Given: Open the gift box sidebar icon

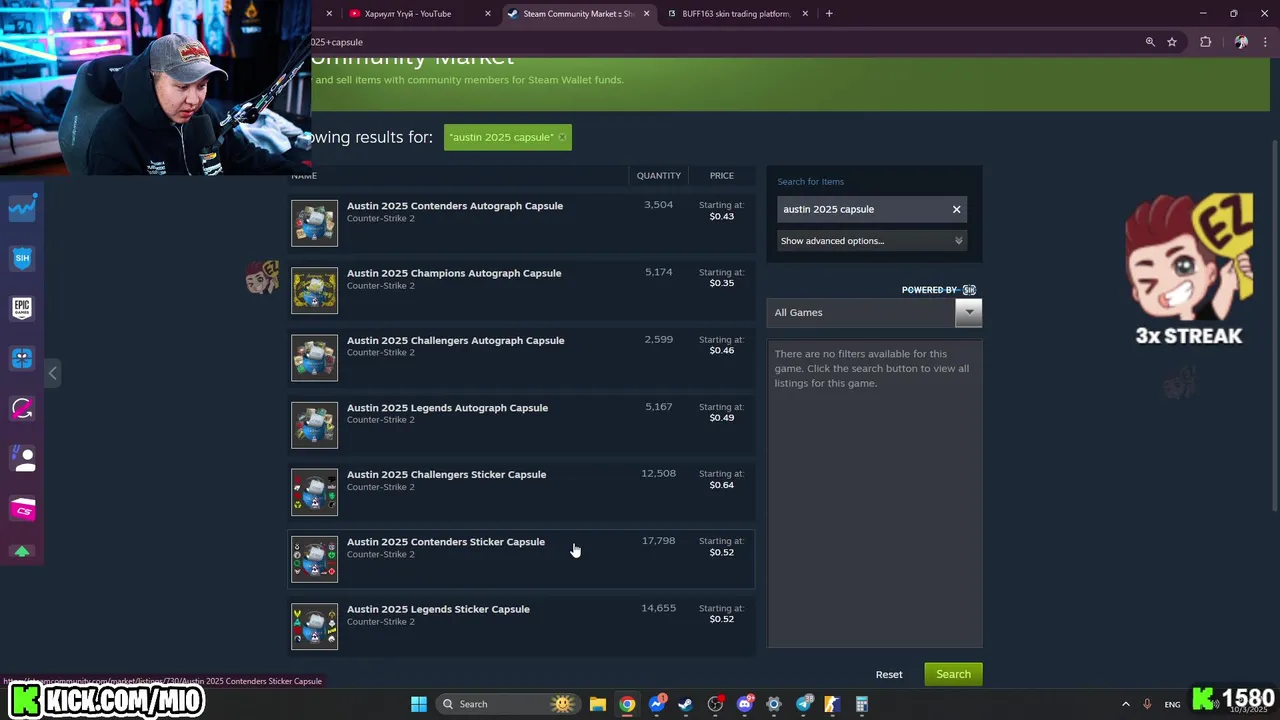Looking at the screenshot, I should pos(22,358).
